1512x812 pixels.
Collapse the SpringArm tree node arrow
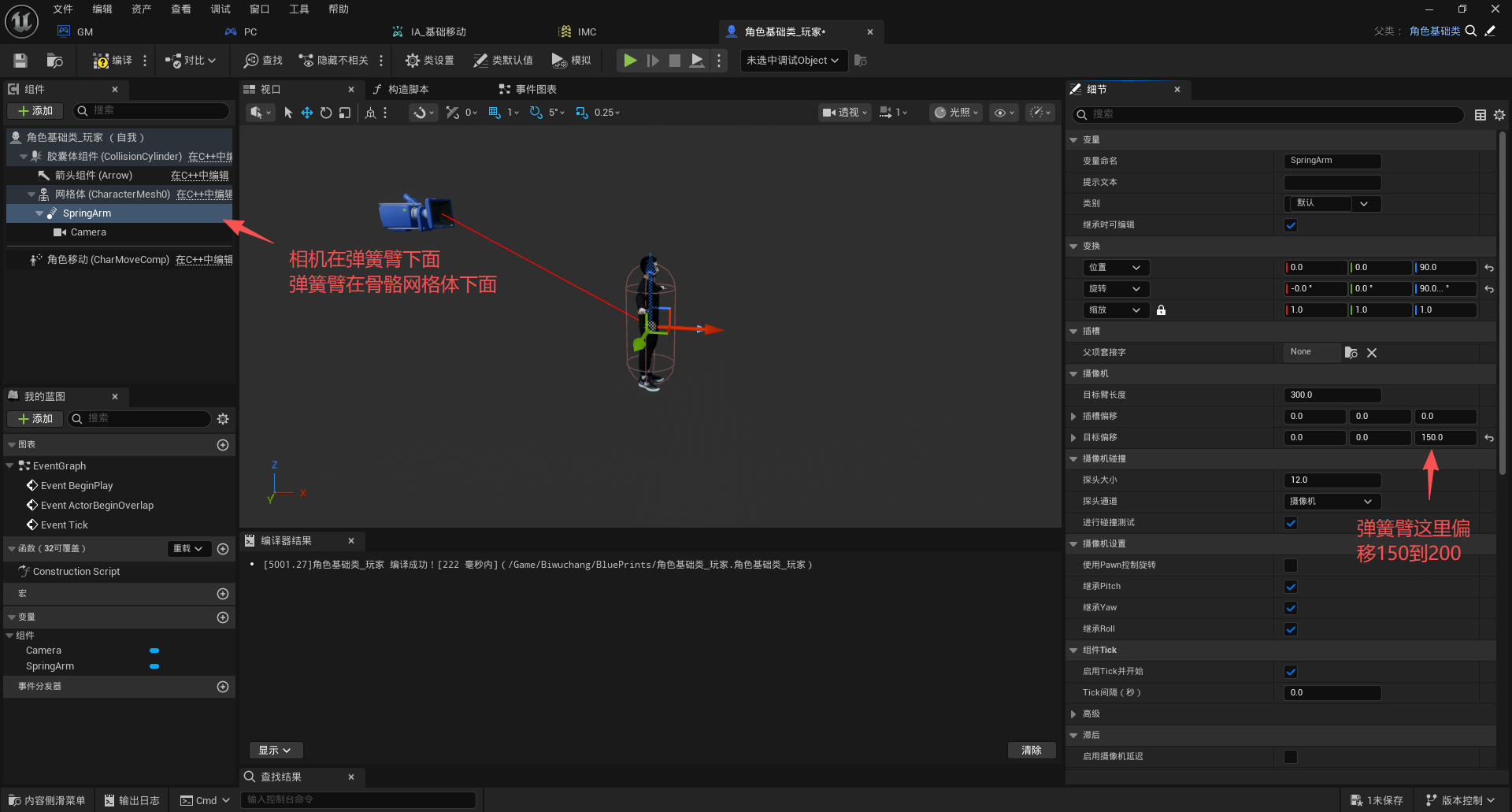point(39,213)
